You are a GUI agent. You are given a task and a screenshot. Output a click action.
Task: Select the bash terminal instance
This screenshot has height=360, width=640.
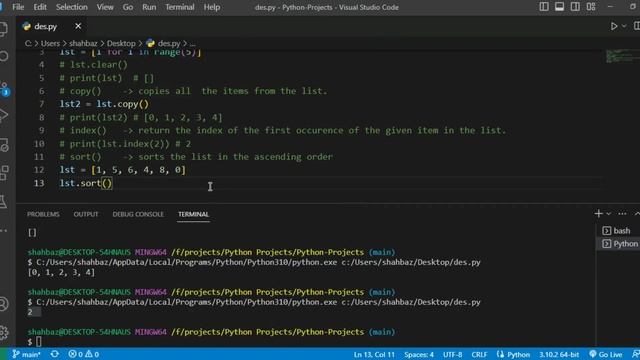(x=618, y=231)
